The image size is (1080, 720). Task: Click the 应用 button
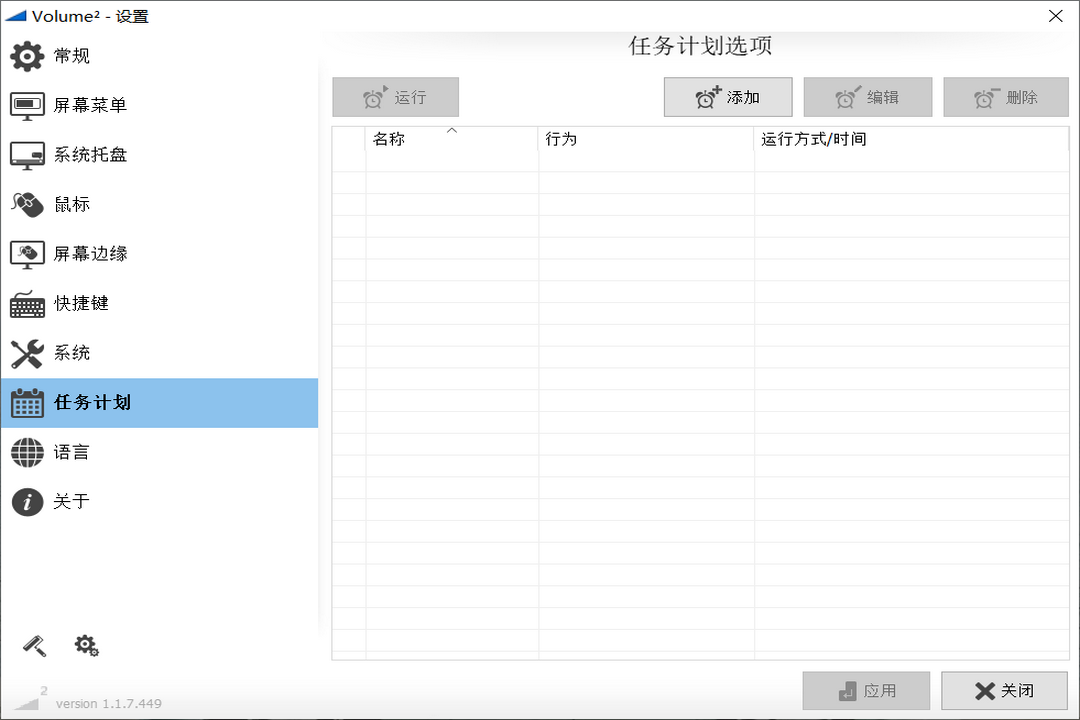tap(866, 690)
